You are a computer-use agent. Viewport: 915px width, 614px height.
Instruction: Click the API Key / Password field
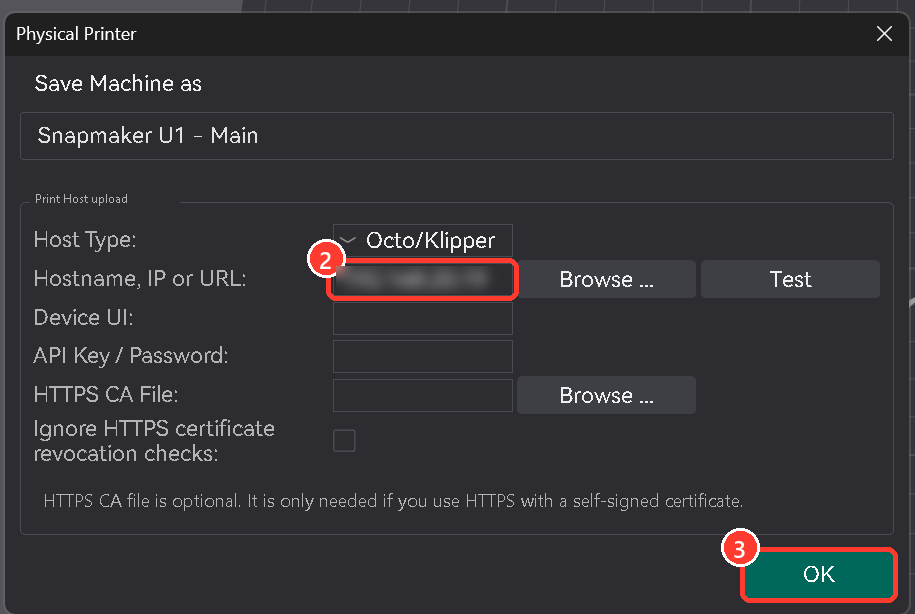422,357
